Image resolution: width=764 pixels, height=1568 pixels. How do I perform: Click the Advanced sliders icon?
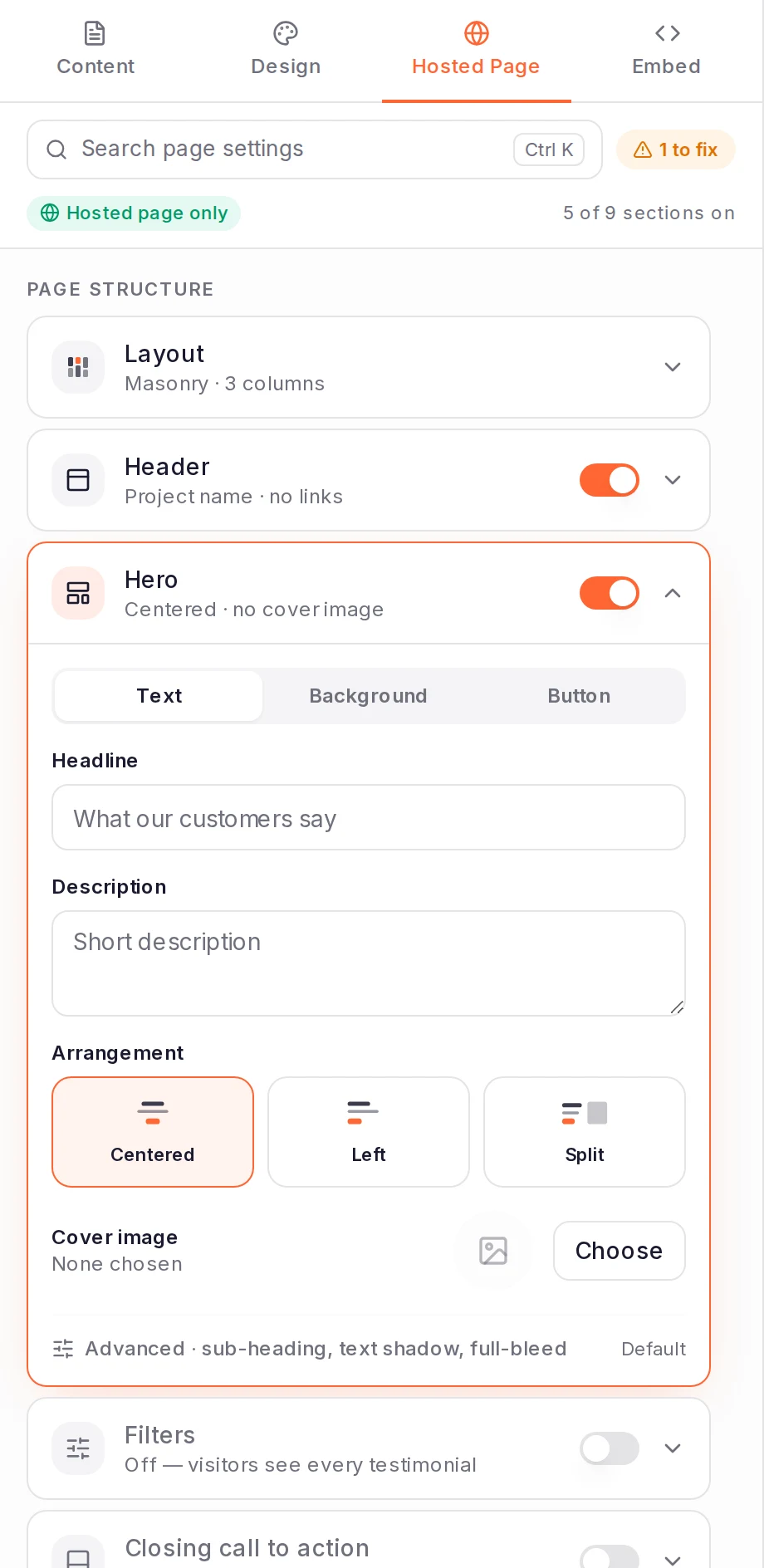coord(63,1349)
